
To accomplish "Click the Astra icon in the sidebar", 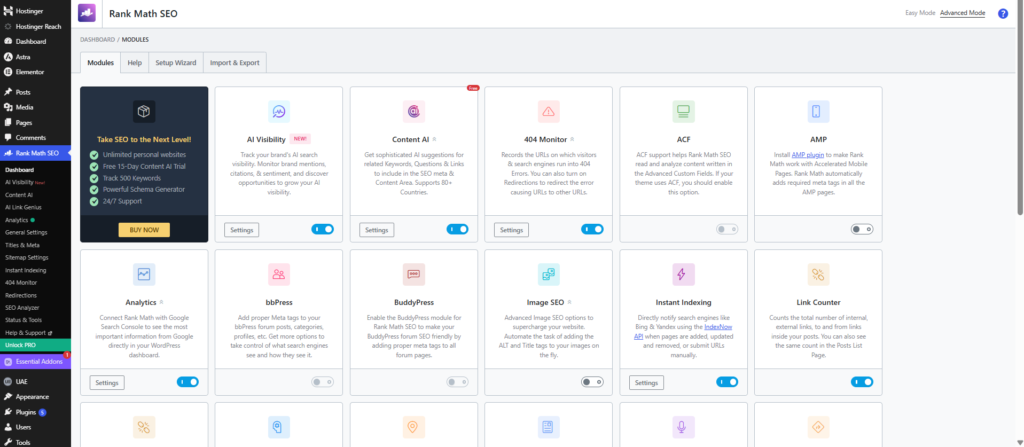I will tap(8, 57).
